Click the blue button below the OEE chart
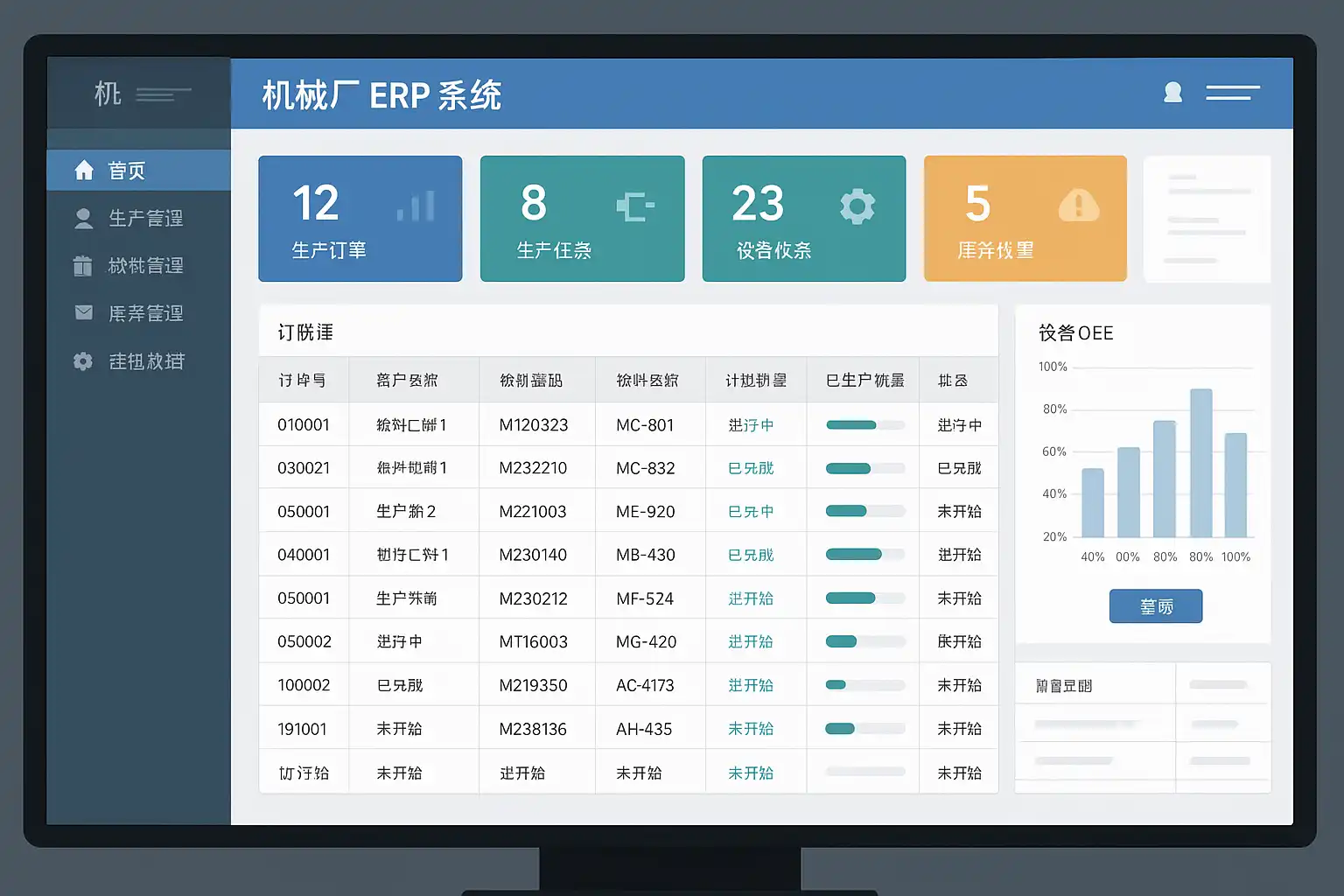The image size is (1344, 896). click(x=1156, y=605)
